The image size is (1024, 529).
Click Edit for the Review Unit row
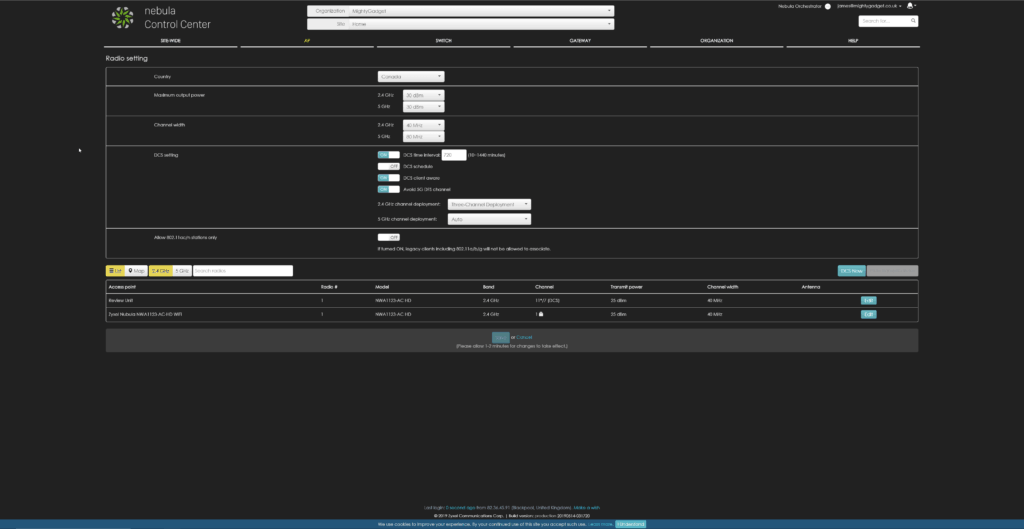click(x=868, y=299)
